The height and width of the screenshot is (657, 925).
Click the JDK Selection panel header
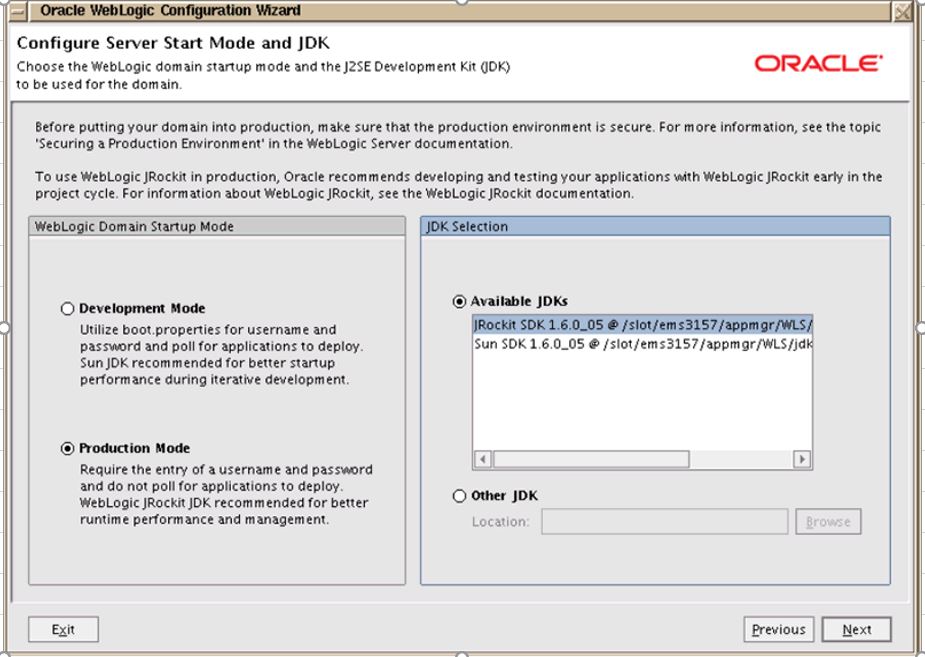point(655,226)
